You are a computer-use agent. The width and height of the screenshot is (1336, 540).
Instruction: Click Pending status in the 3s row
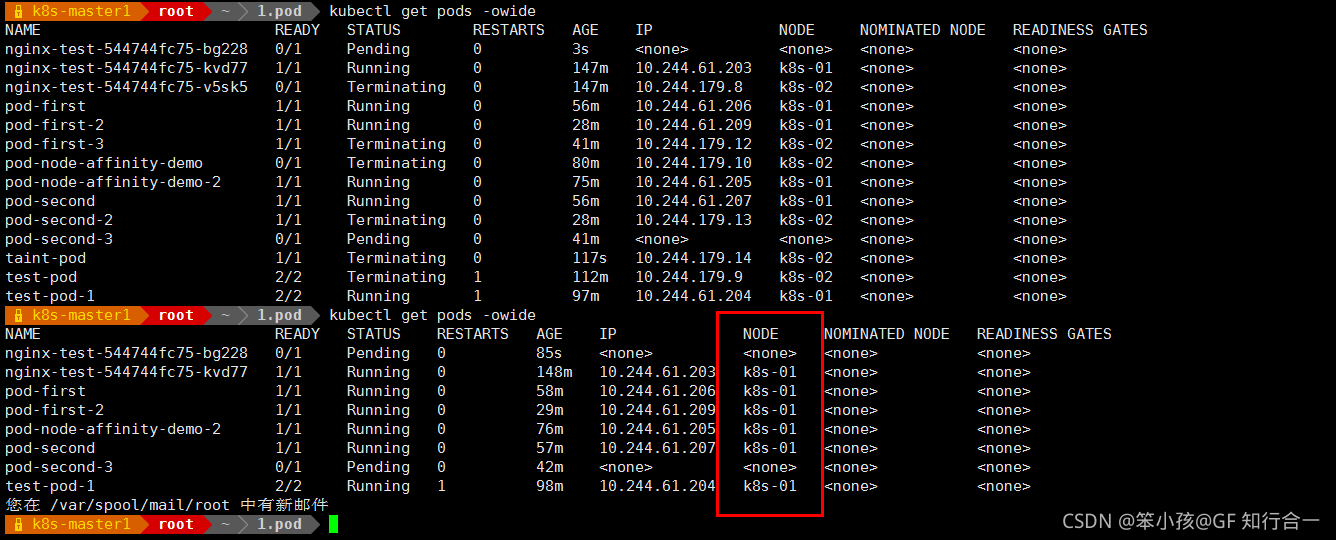[378, 49]
